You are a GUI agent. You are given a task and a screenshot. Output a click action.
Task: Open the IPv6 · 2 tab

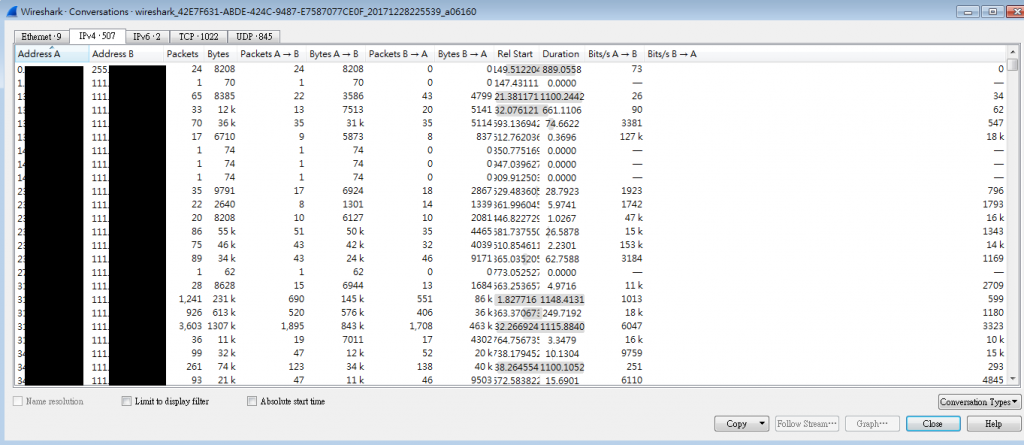coord(148,37)
